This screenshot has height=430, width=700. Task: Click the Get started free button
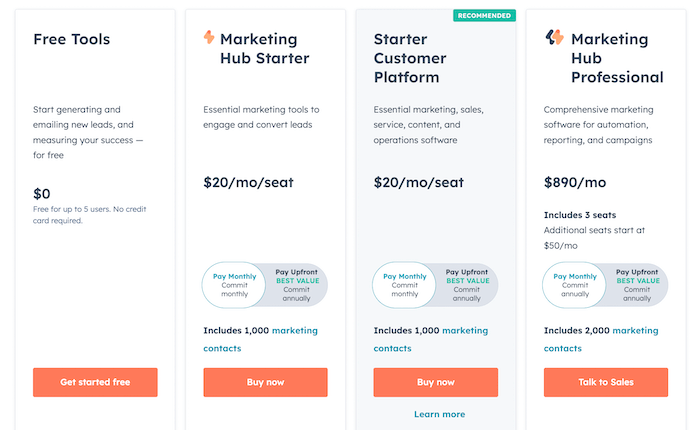[95, 382]
